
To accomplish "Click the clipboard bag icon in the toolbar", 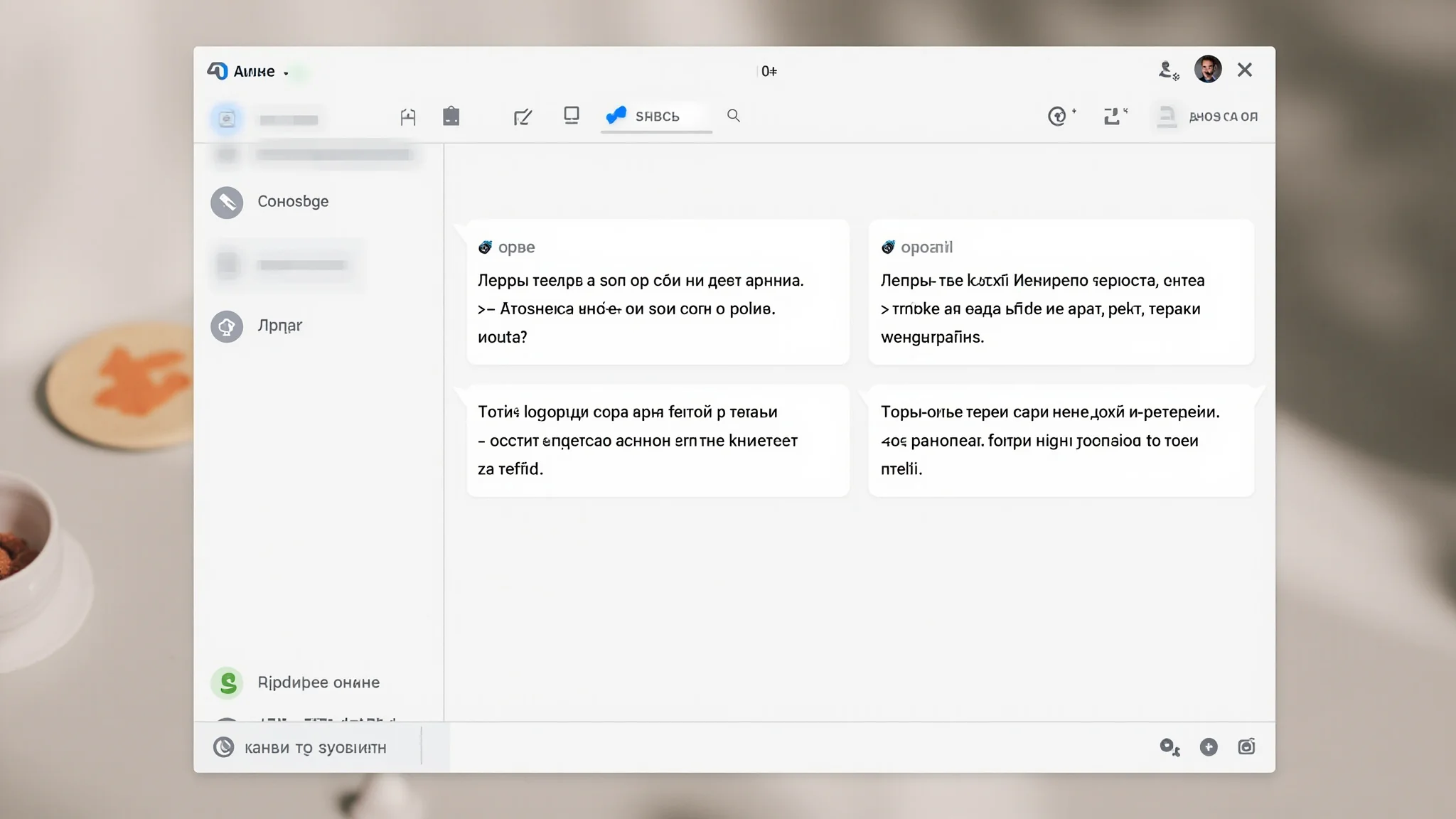I will (451, 116).
